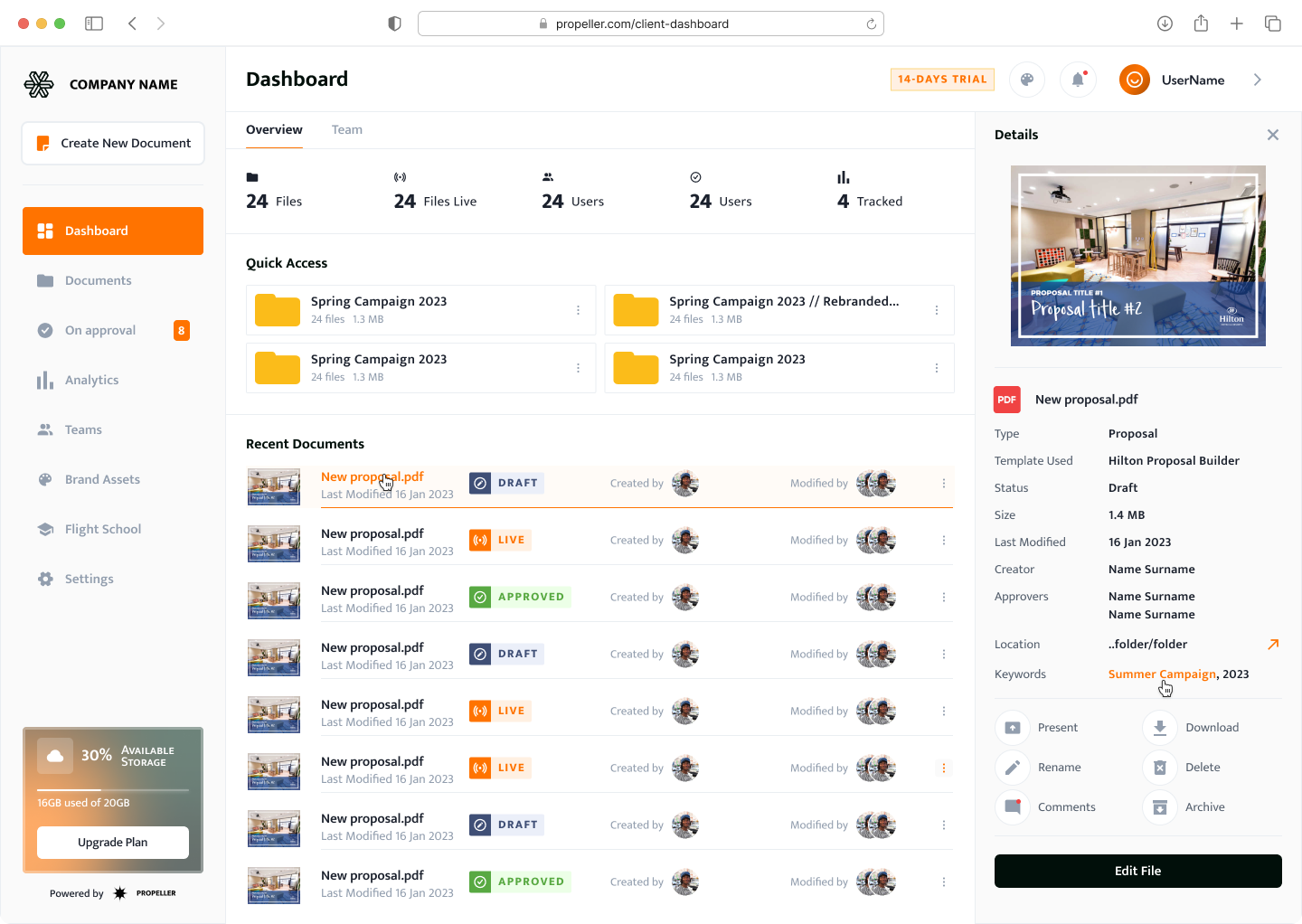Expand the UserName account chevron
Screen dimensions: 1302x924
(1258, 80)
